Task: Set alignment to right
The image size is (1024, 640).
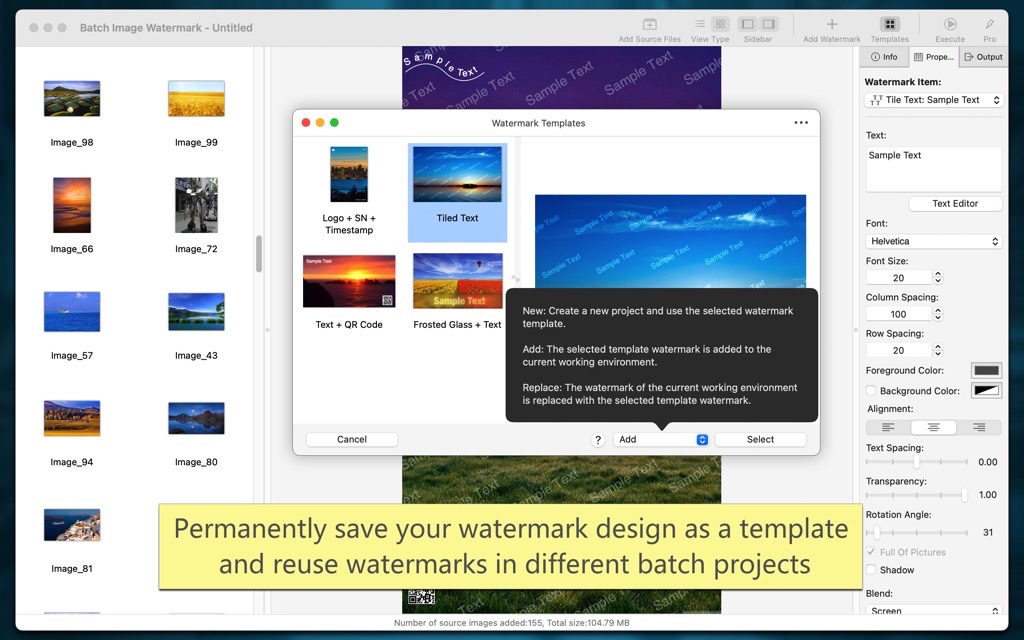Action: pos(978,428)
